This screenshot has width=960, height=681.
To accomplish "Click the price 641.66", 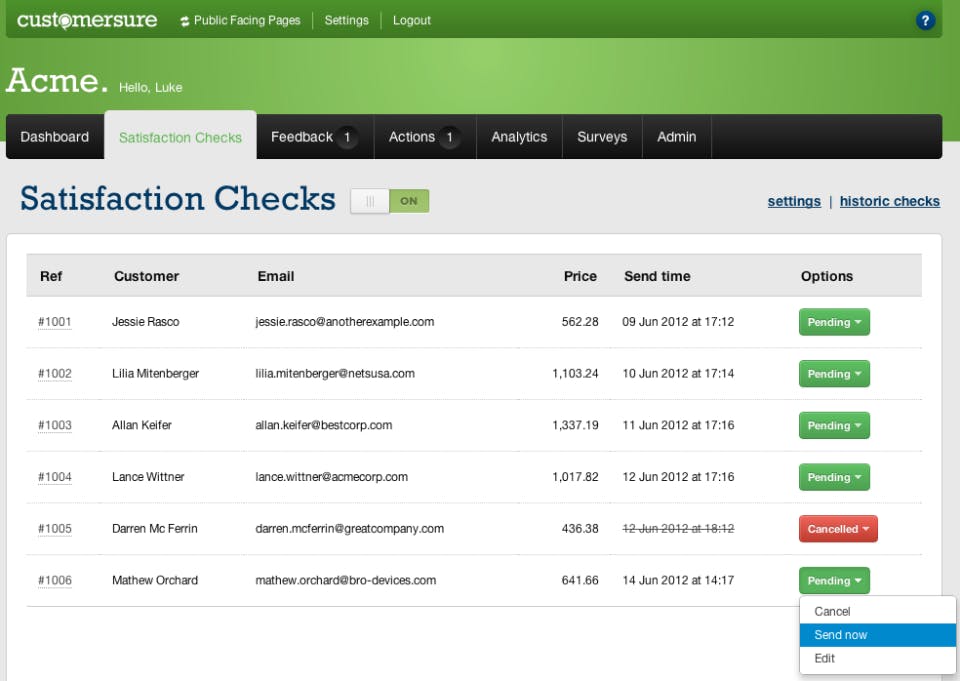I will [580, 580].
